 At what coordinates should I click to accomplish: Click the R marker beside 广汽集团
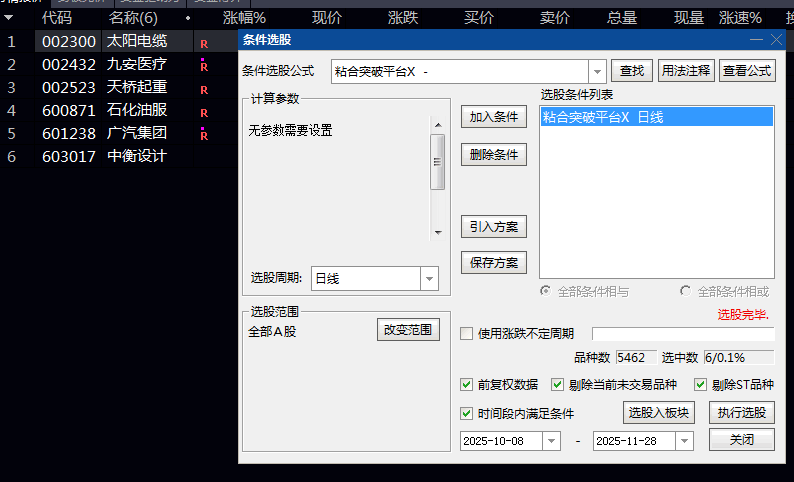pyautogui.click(x=204, y=135)
